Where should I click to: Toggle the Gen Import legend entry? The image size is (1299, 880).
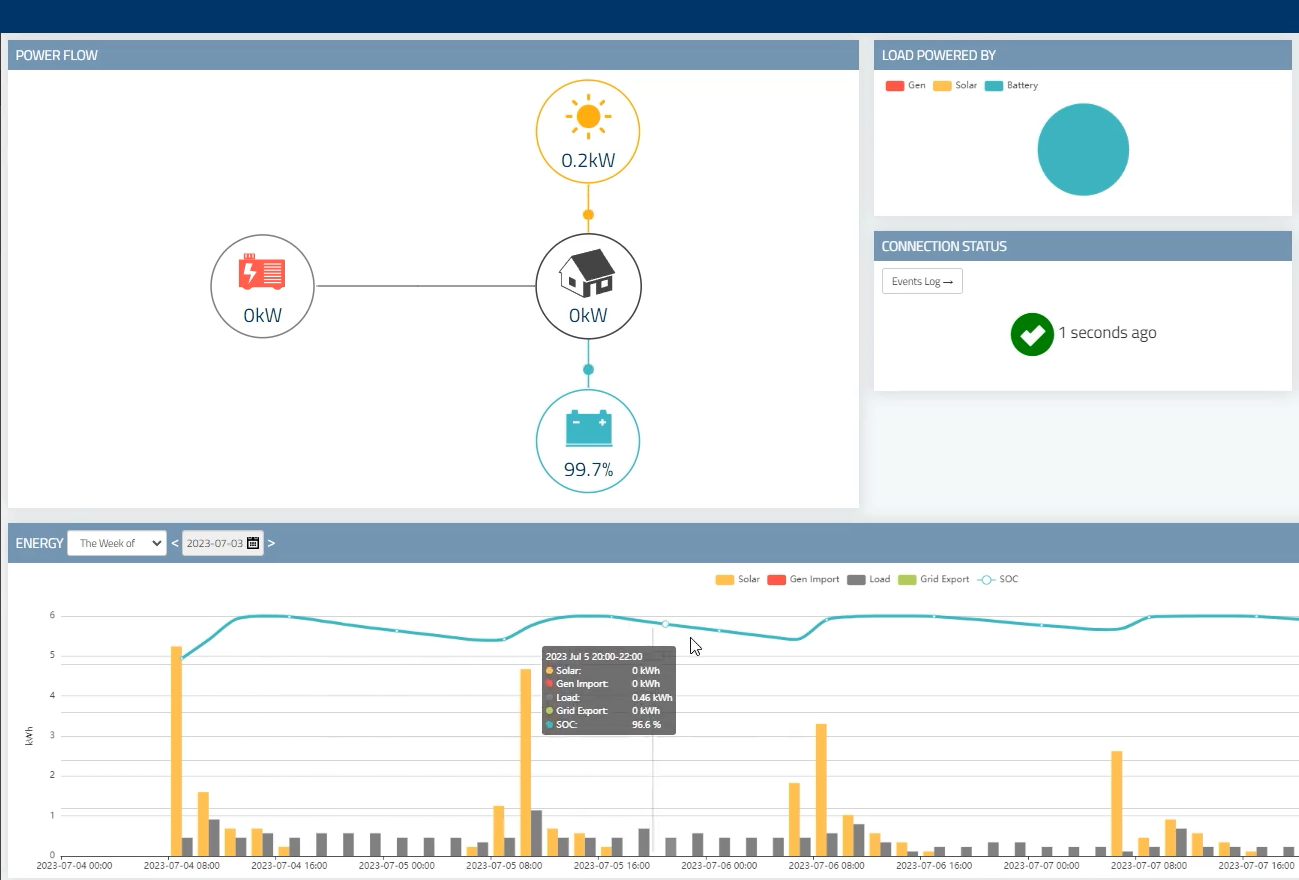click(x=804, y=579)
